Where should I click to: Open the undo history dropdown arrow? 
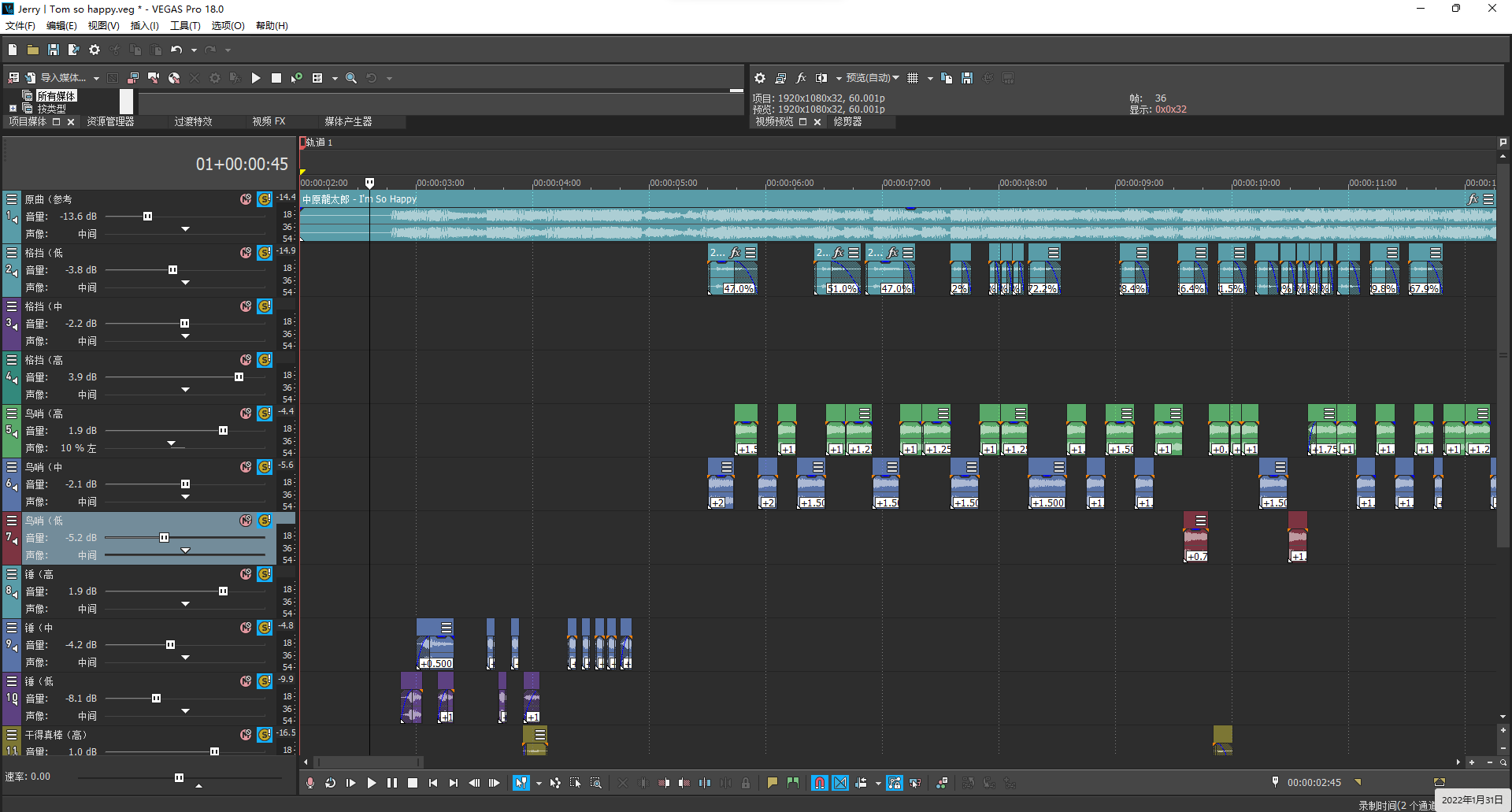click(194, 50)
